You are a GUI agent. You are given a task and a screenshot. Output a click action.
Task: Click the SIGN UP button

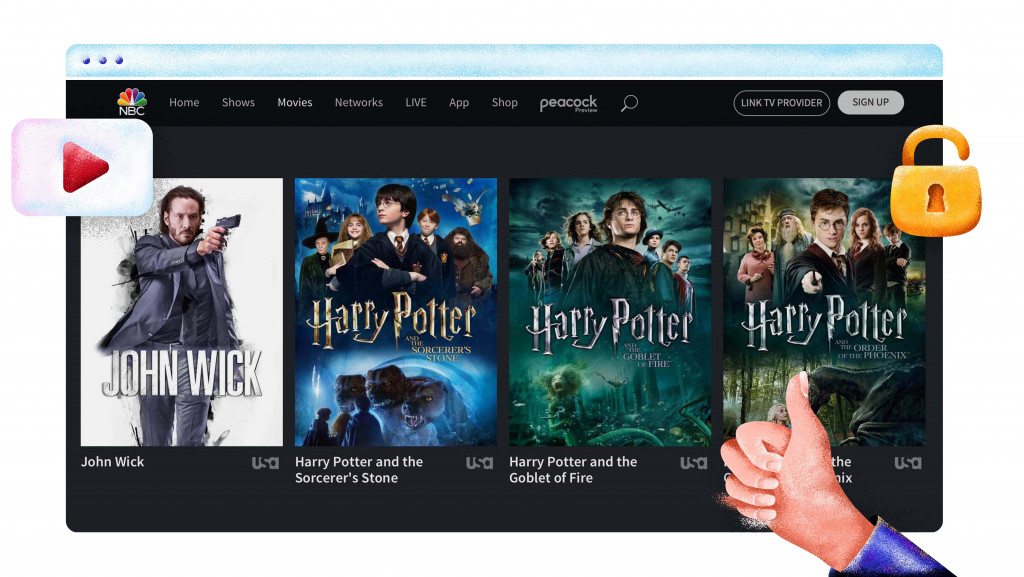click(x=871, y=102)
